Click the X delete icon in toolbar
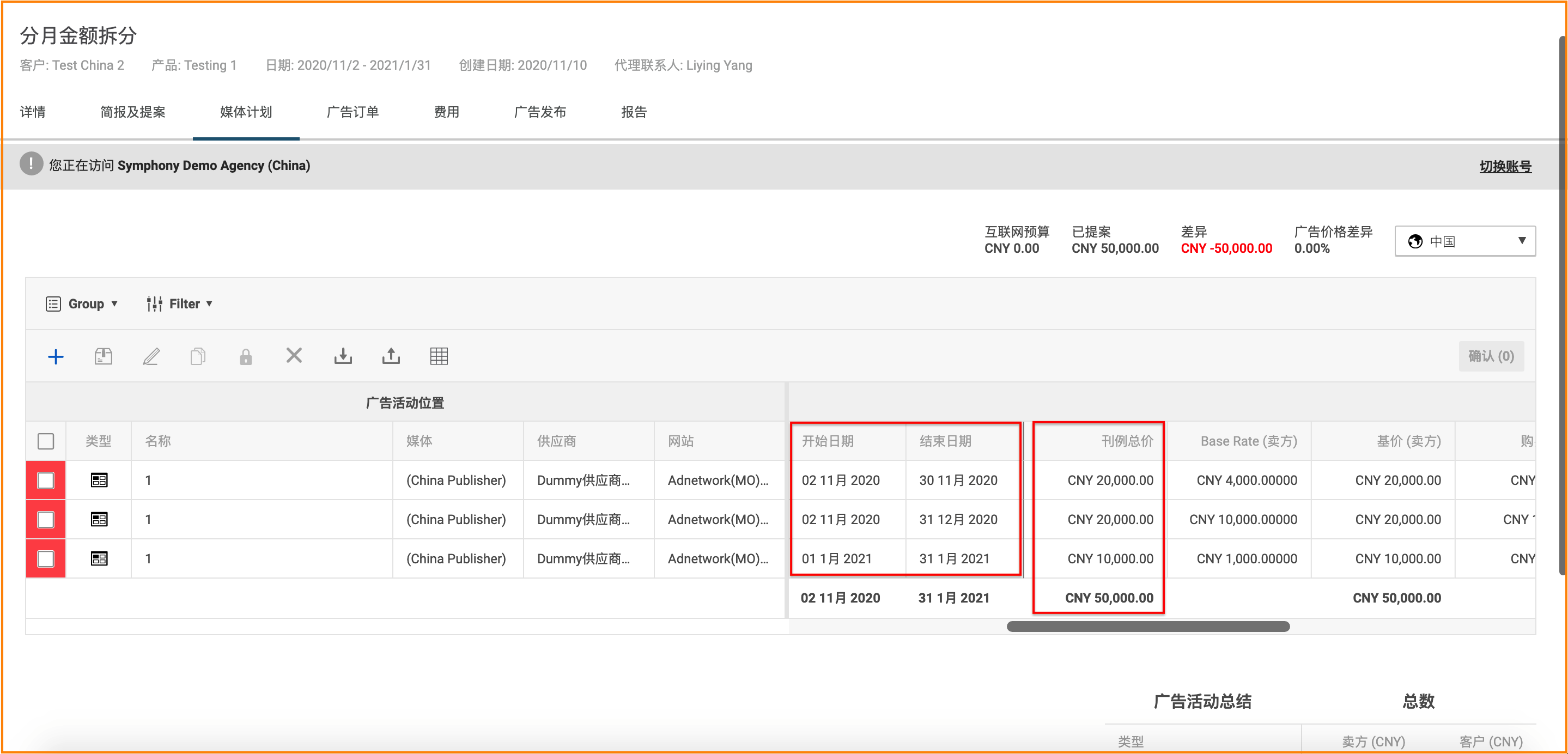Image resolution: width=1568 pixels, height=754 pixels. tap(294, 355)
